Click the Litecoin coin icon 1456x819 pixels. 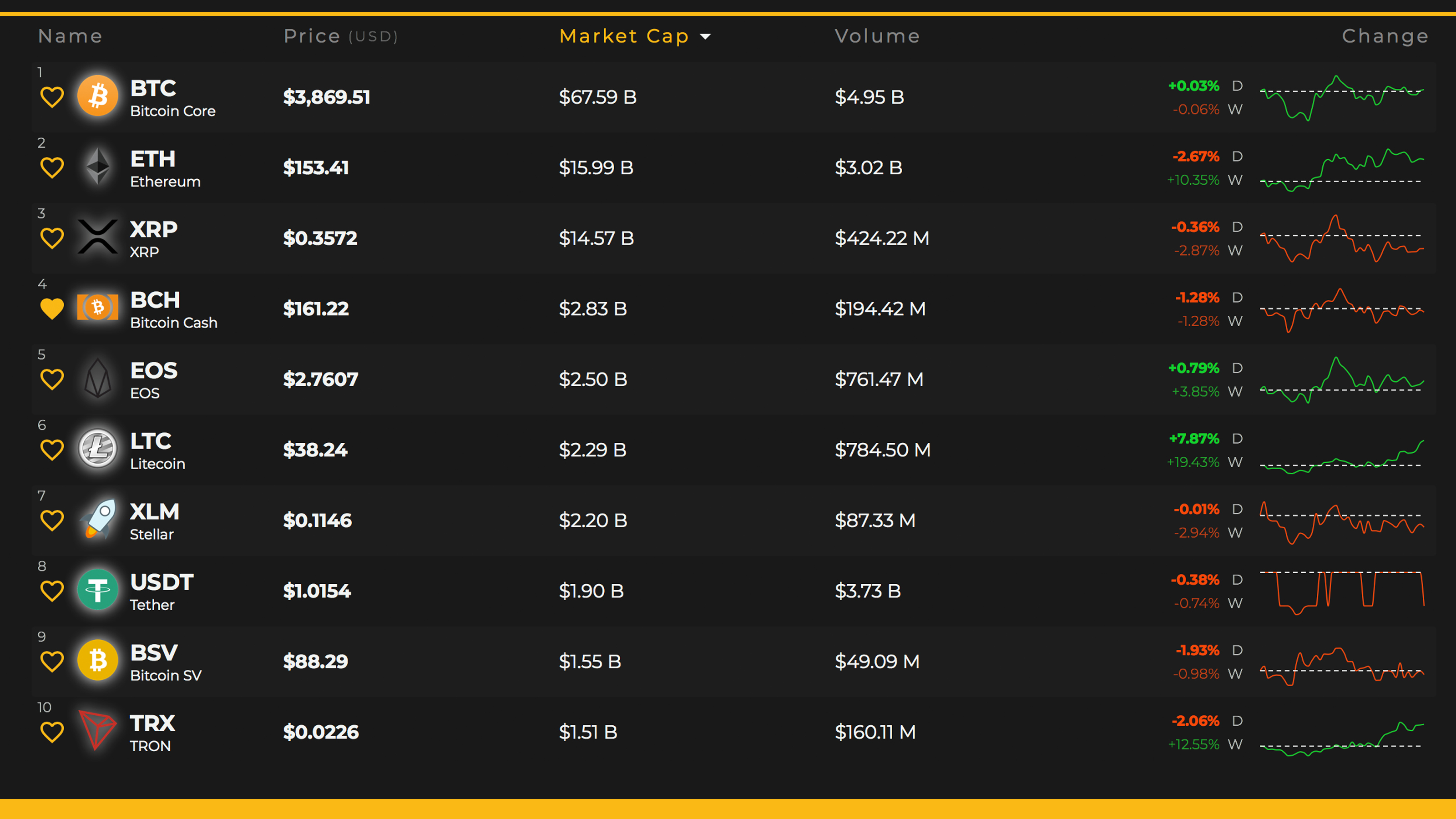point(98,449)
